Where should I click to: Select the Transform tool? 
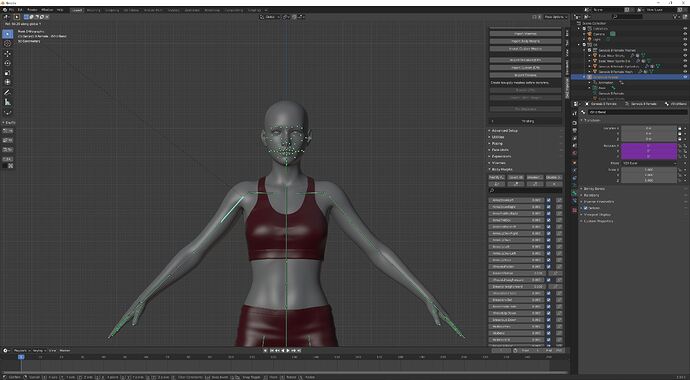[7, 82]
